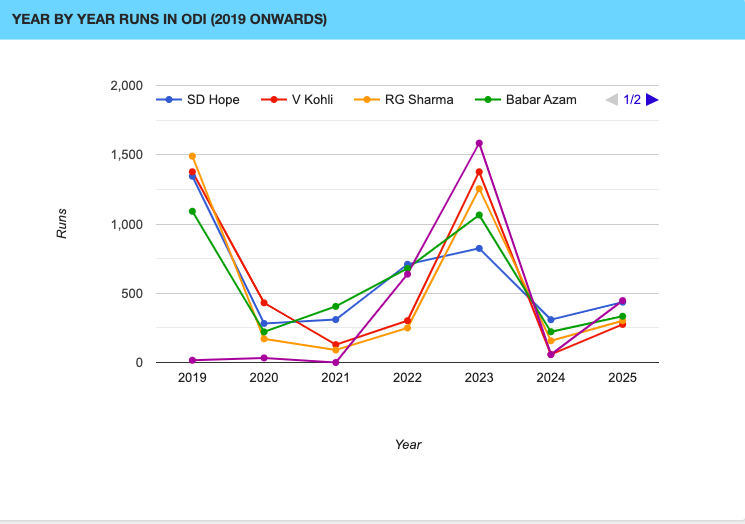Click the orange RG Sharma point for 2023
This screenshot has width=745, height=524.
(x=479, y=188)
